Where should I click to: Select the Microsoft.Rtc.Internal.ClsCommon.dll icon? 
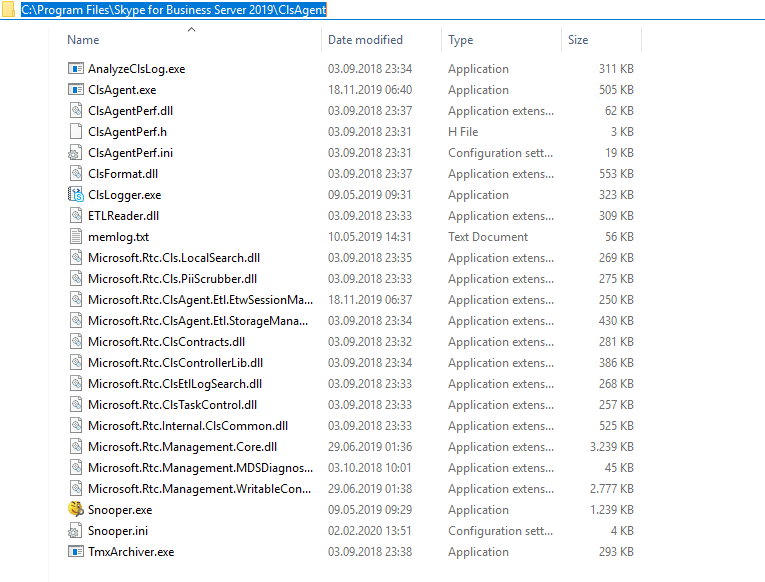76,425
